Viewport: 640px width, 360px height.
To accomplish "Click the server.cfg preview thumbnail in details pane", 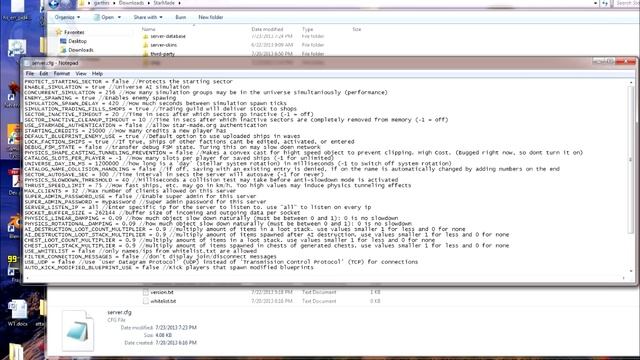I will click(78, 331).
